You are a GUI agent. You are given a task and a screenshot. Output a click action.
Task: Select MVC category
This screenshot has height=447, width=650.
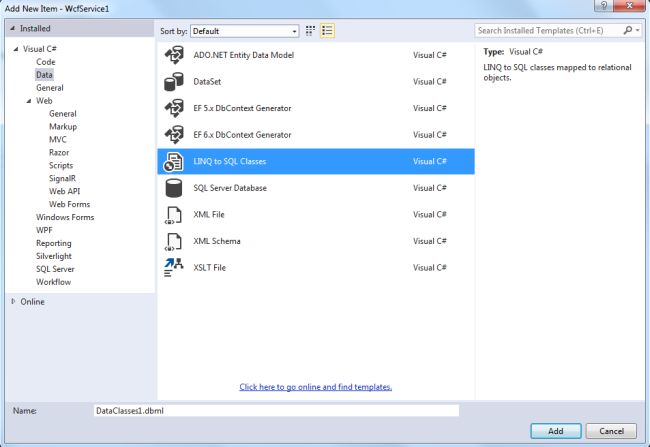[x=58, y=139]
